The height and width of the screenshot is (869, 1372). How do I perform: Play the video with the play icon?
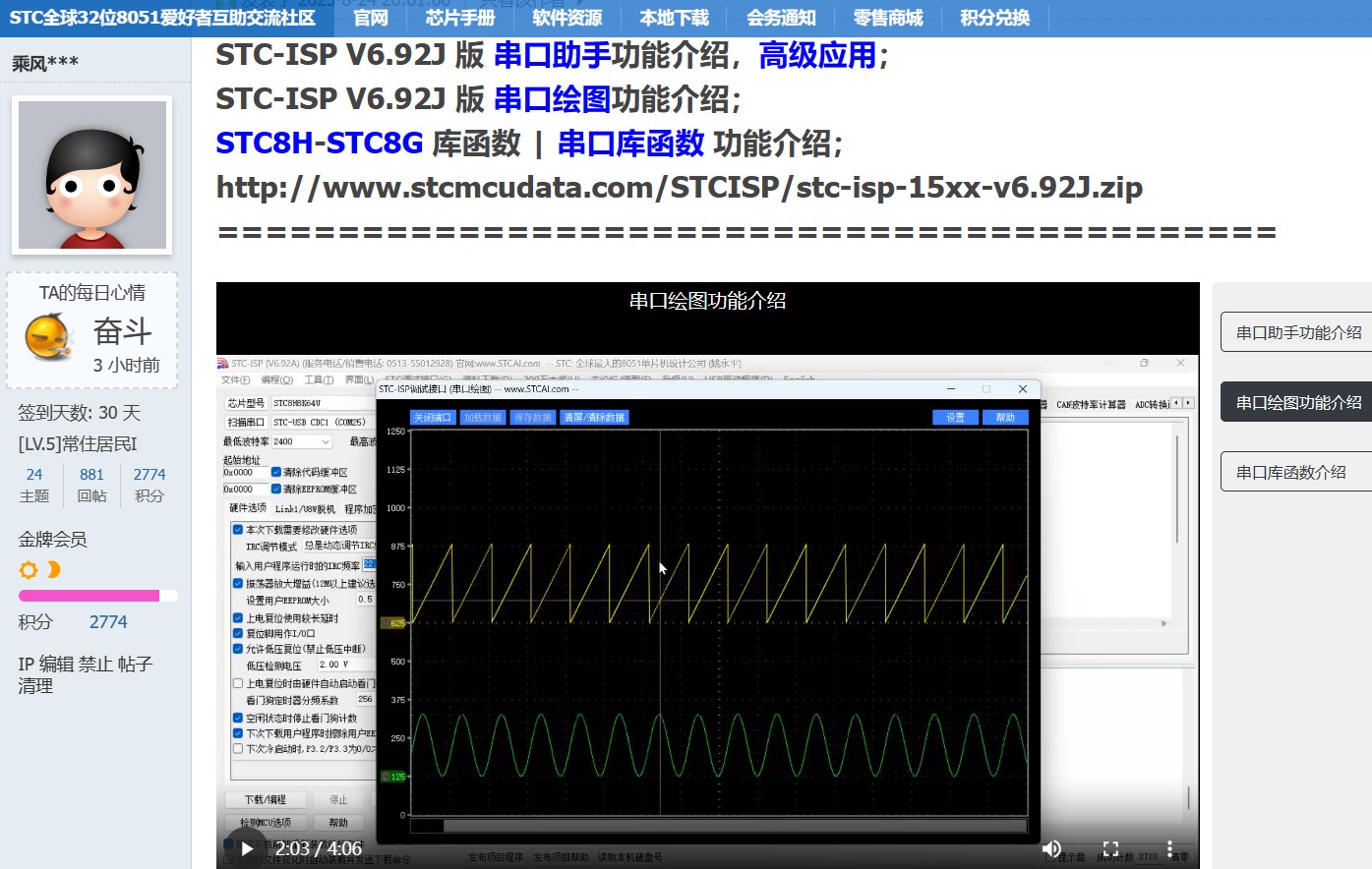[247, 848]
